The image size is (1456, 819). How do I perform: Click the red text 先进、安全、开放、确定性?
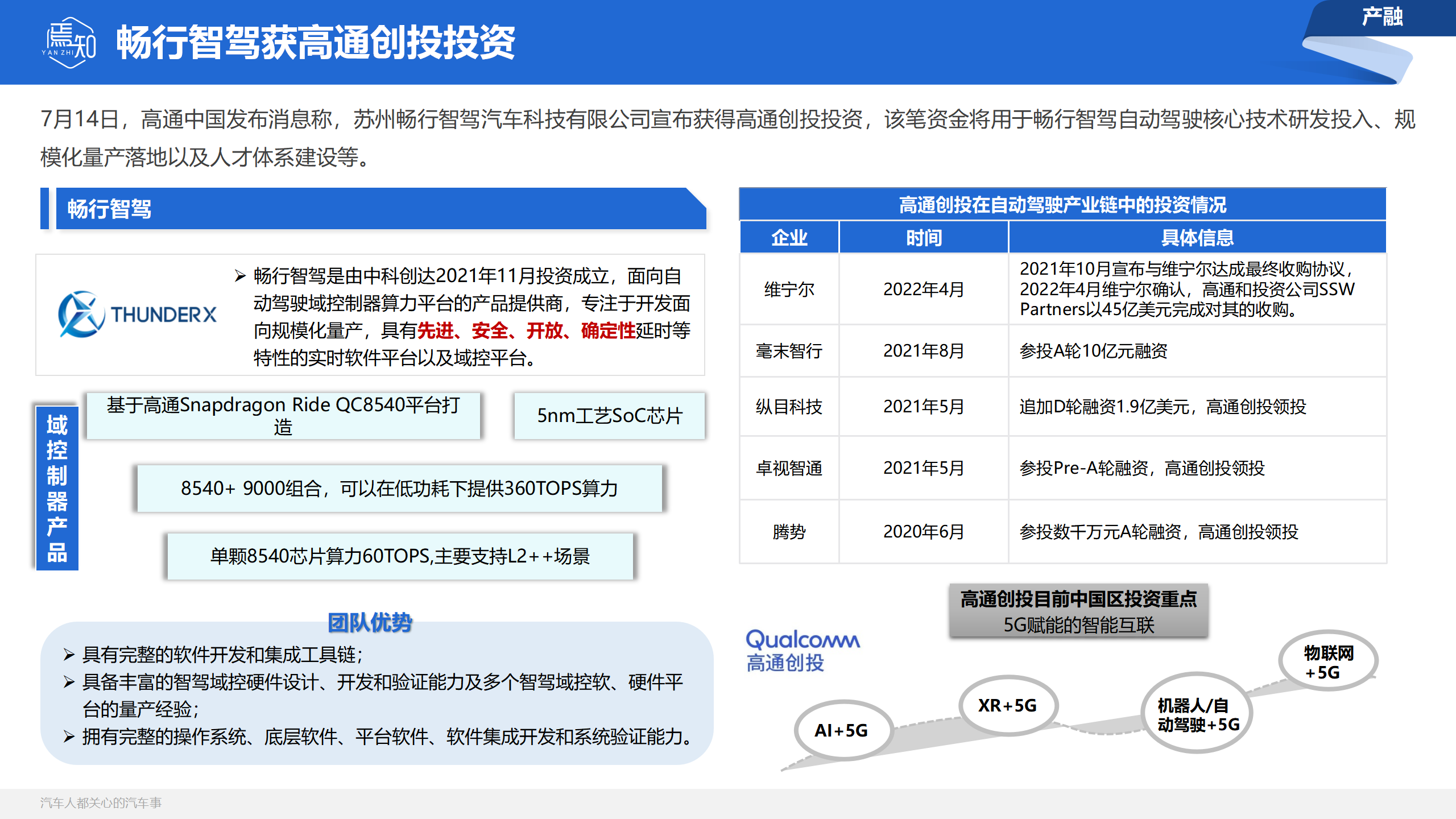527,330
